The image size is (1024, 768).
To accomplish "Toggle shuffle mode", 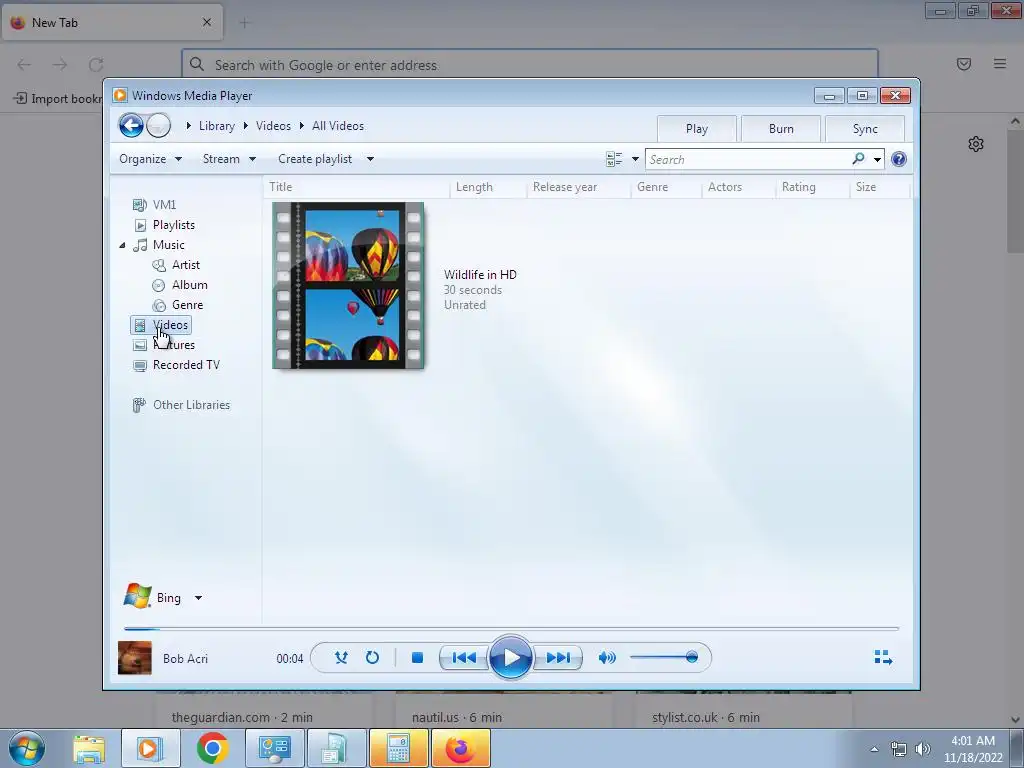I will click(341, 658).
